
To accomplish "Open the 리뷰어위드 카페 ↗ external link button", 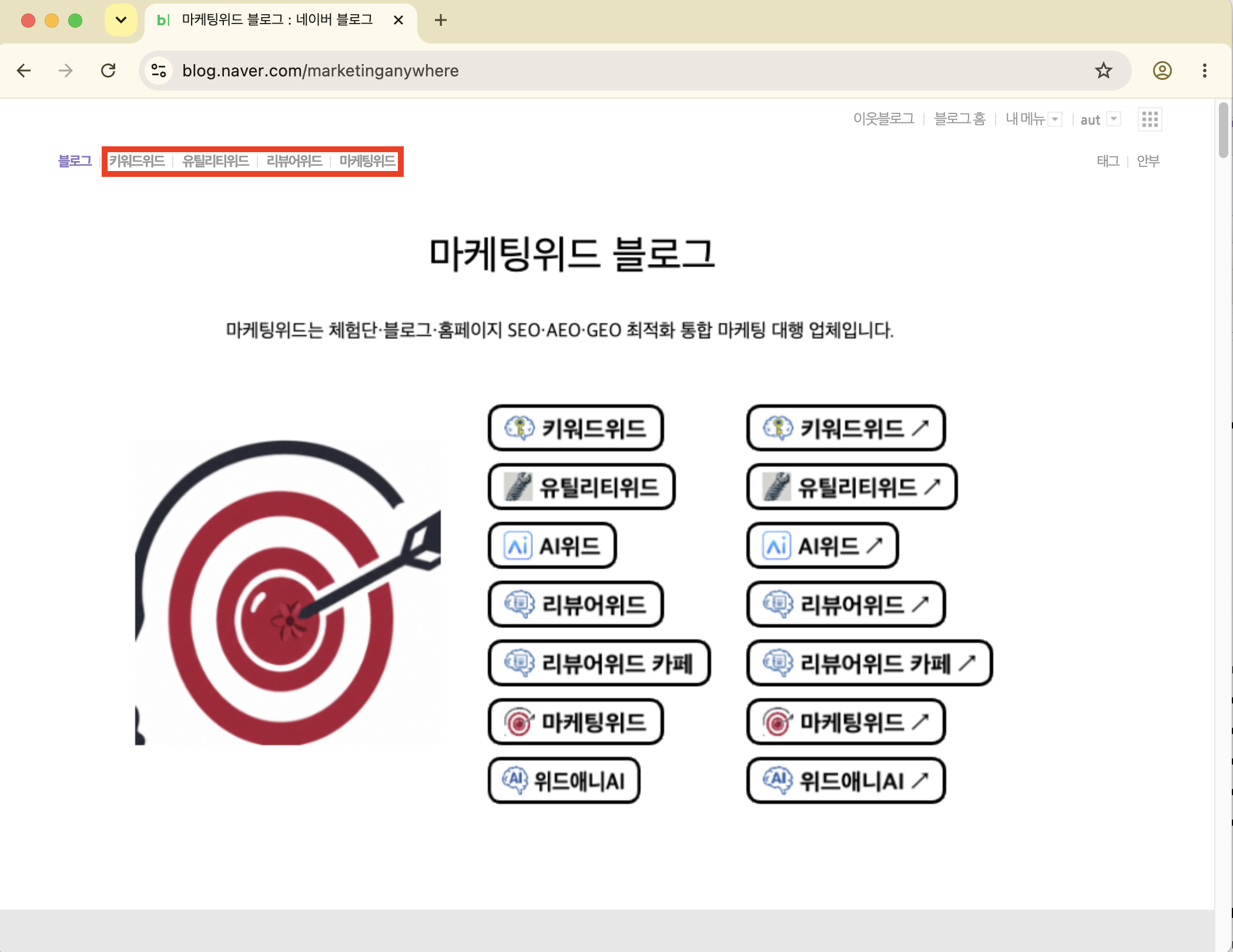I will [x=870, y=663].
